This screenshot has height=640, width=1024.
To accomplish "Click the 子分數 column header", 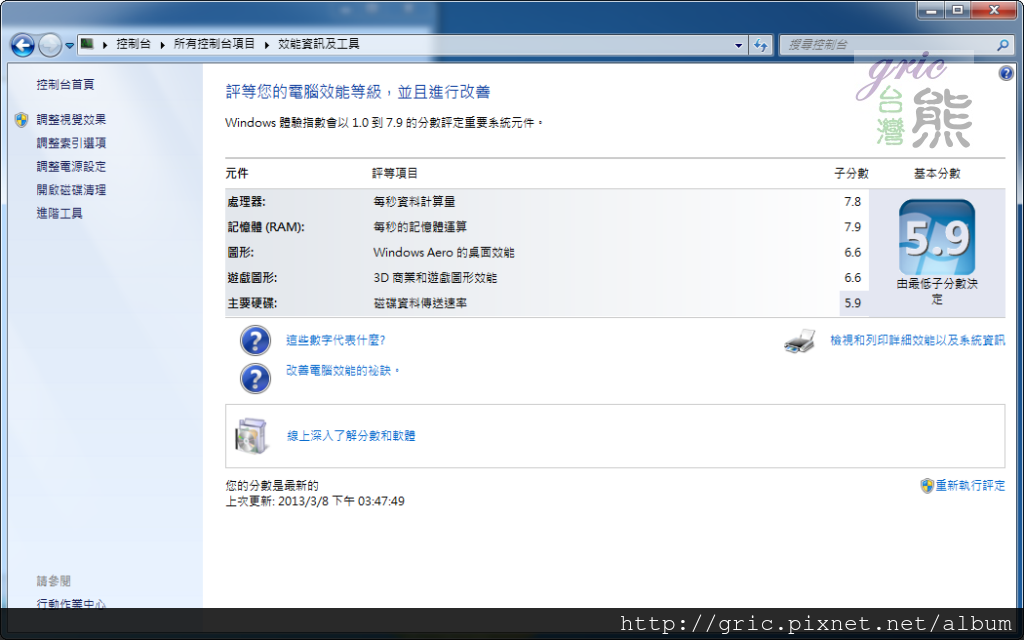I will pyautogui.click(x=852, y=174).
